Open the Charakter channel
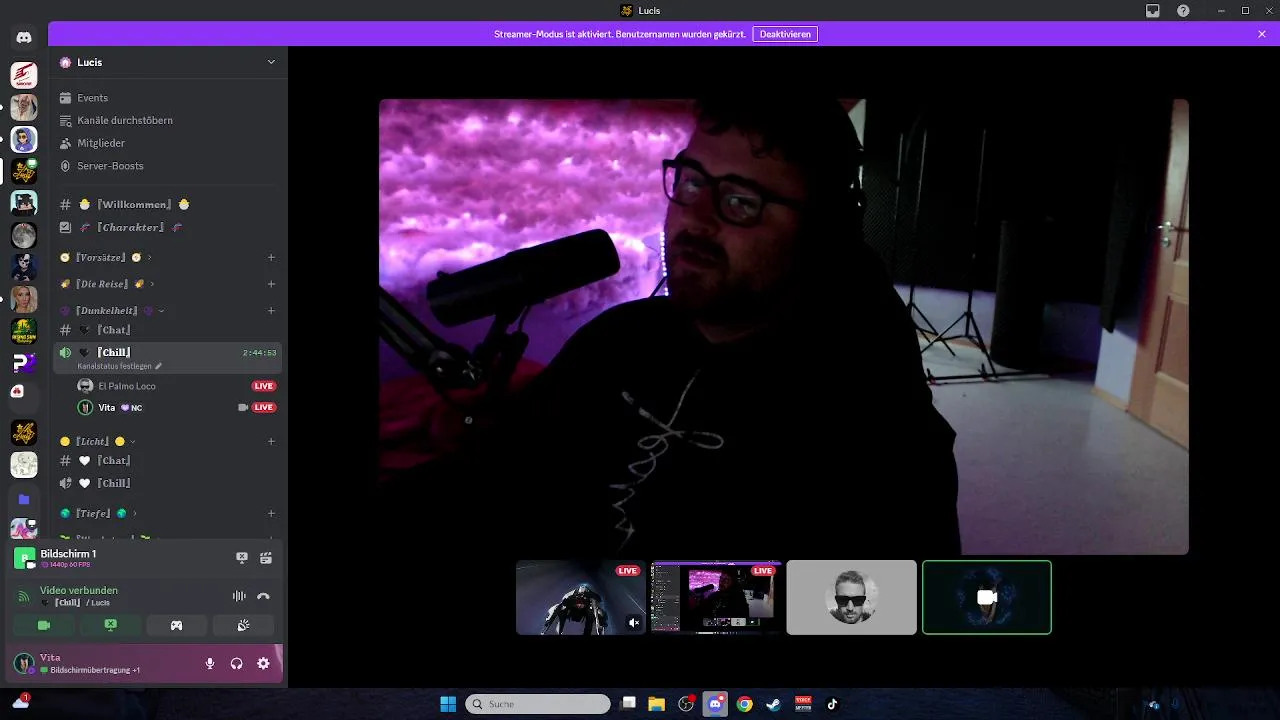 pyautogui.click(x=168, y=228)
